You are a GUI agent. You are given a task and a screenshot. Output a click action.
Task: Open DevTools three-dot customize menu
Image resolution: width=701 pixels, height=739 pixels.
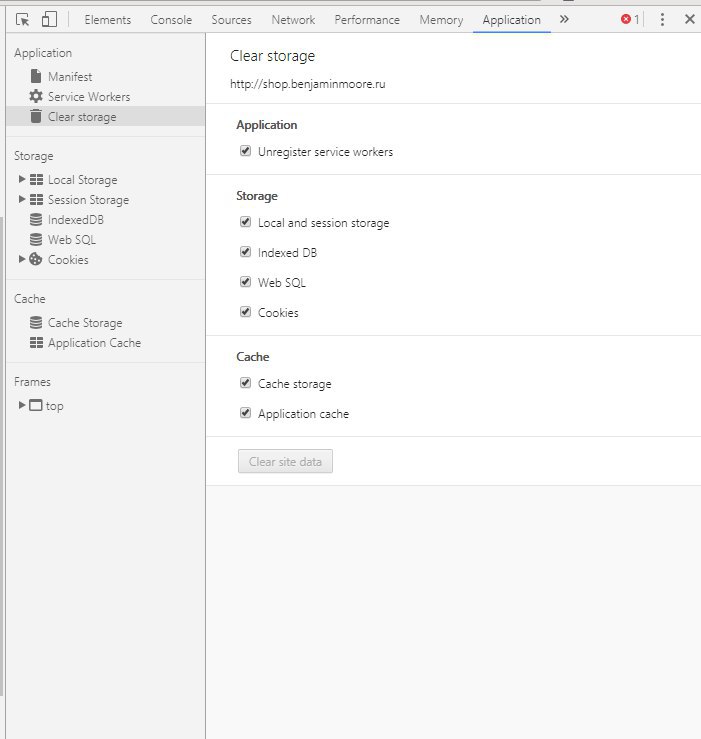tap(662, 19)
